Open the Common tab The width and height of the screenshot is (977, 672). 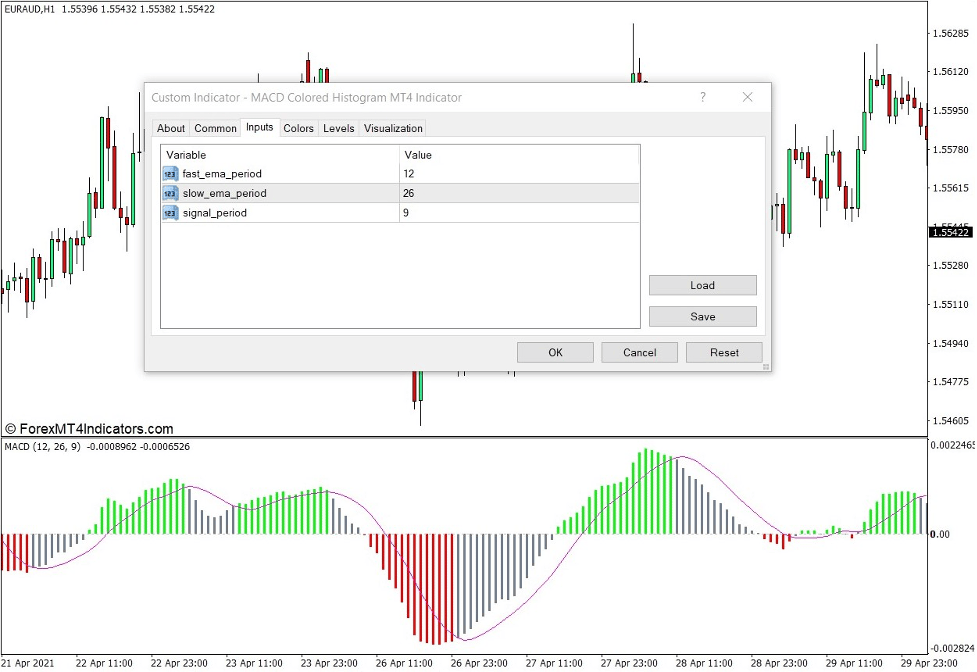pos(215,128)
